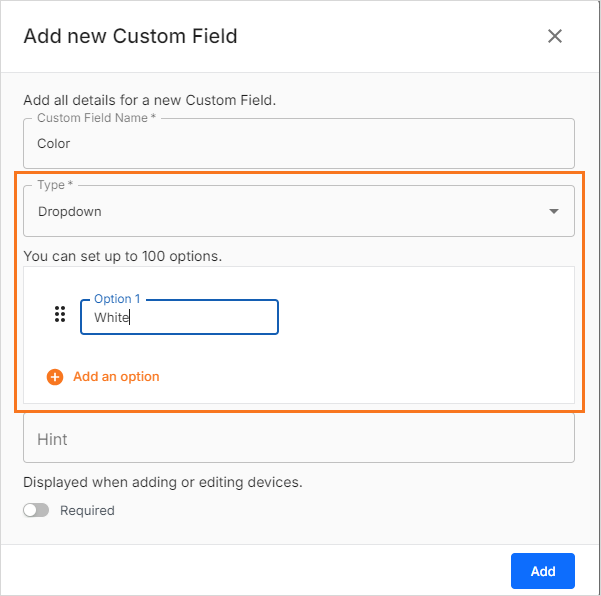Close the Add new Custom Field dialog
Viewport: 601px width, 596px height.
(555, 37)
